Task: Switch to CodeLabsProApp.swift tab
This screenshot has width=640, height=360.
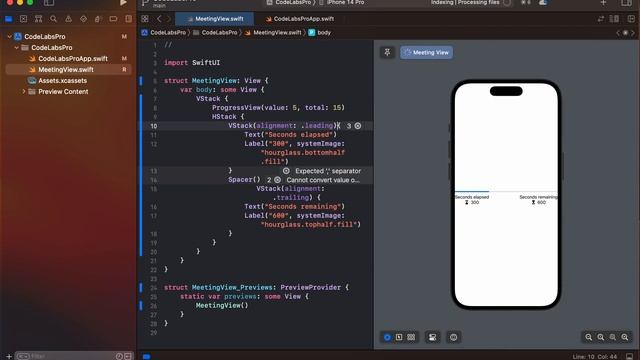Action: [x=300, y=19]
